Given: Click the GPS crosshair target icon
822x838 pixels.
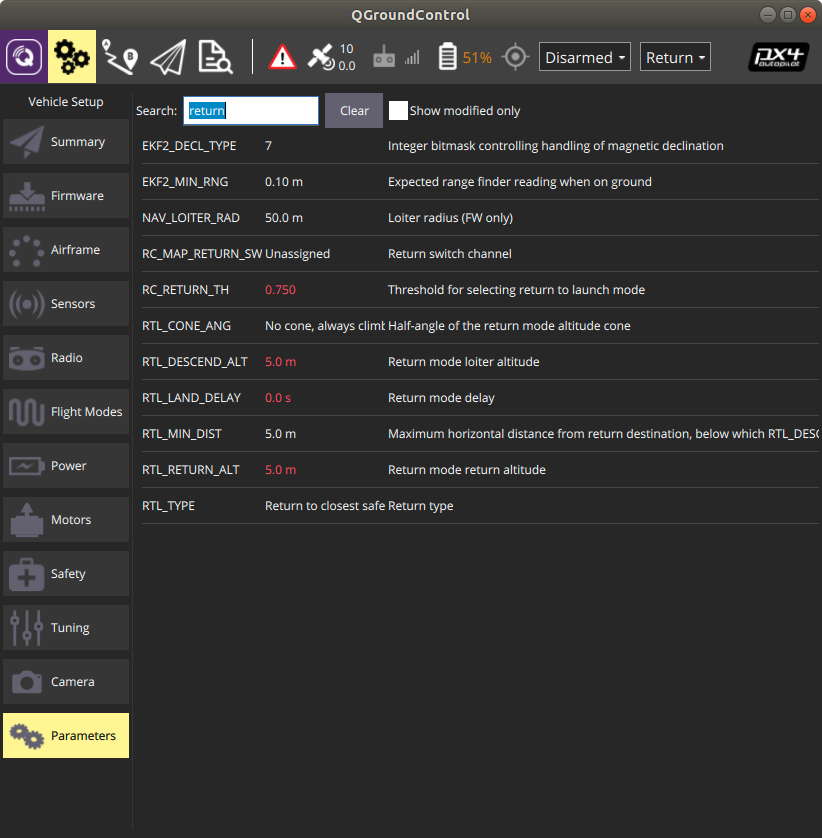Looking at the screenshot, I should pyautogui.click(x=515, y=57).
